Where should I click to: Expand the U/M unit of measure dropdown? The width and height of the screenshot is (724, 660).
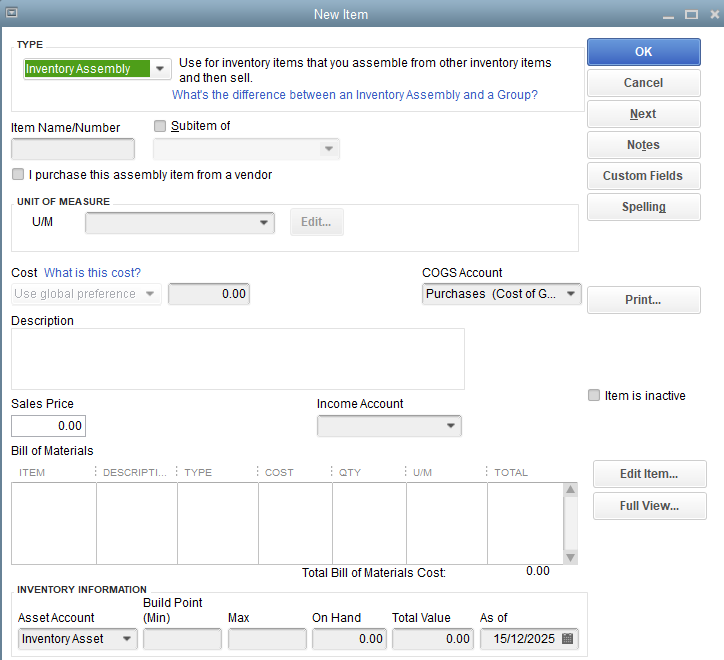click(x=264, y=222)
